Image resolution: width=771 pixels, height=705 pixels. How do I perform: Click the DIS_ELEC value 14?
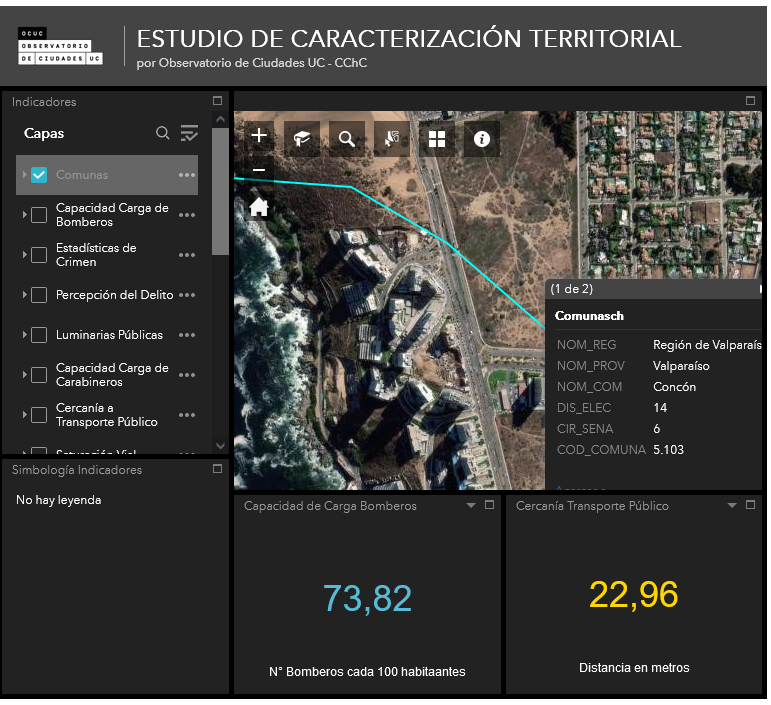(660, 408)
